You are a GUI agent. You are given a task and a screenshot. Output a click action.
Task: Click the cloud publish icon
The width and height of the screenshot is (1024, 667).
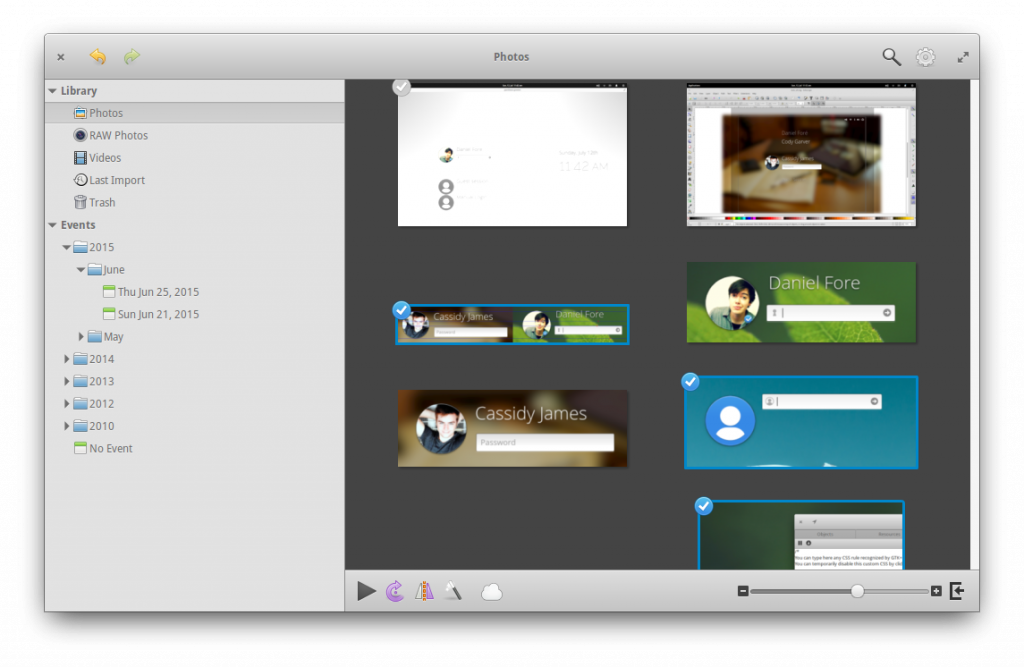491,592
